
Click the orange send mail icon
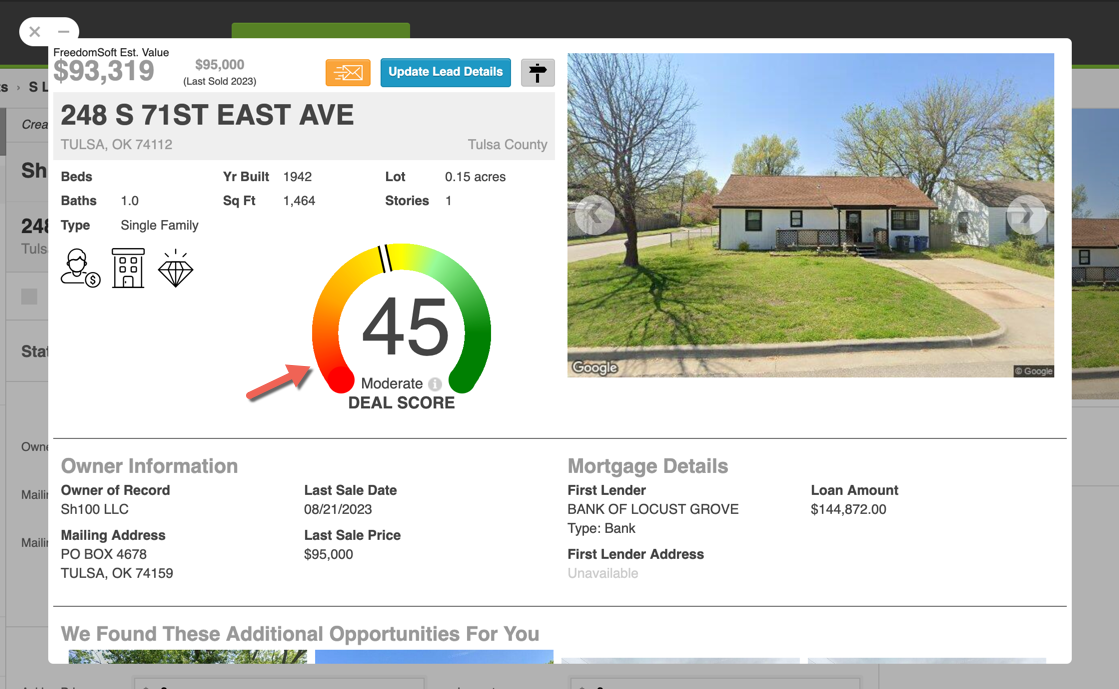348,72
